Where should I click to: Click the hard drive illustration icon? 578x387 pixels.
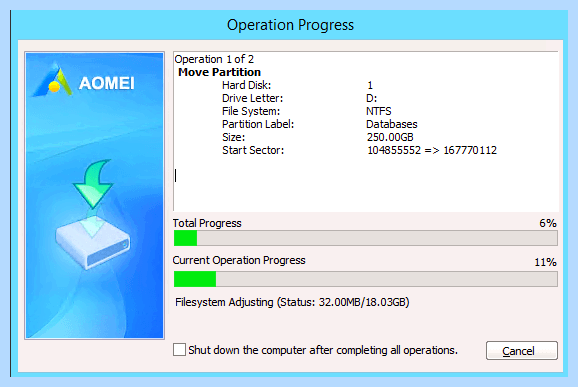click(93, 242)
